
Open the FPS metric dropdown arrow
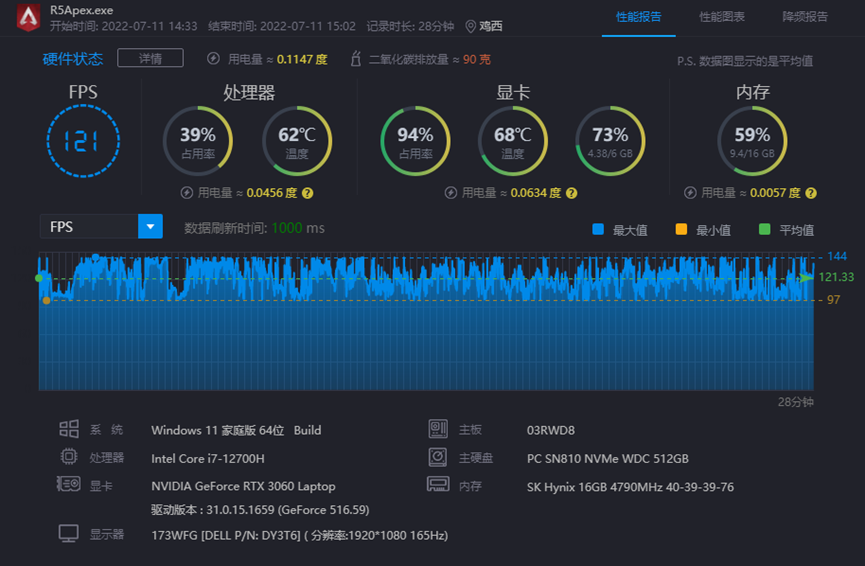pos(150,227)
